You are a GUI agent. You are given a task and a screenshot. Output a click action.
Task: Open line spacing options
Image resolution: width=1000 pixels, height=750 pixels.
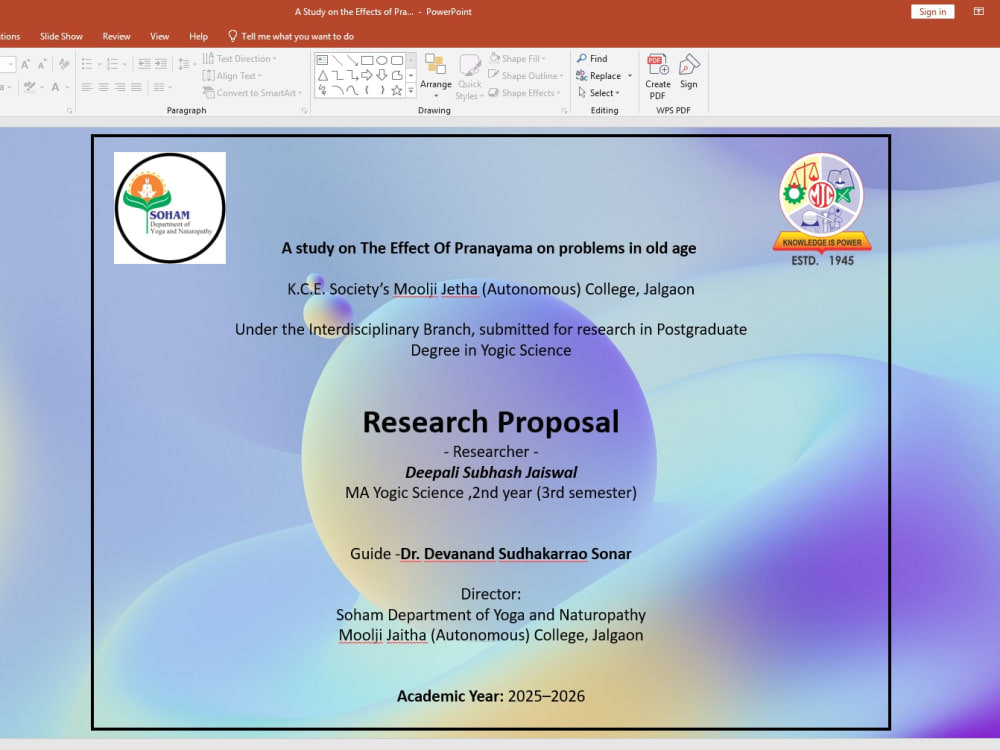pyautogui.click(x=187, y=64)
